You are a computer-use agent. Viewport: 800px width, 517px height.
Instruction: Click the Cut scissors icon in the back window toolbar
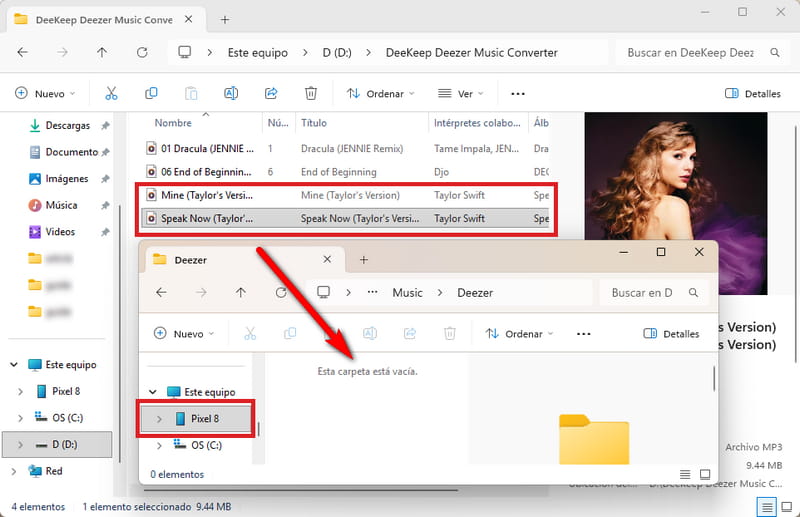111,93
